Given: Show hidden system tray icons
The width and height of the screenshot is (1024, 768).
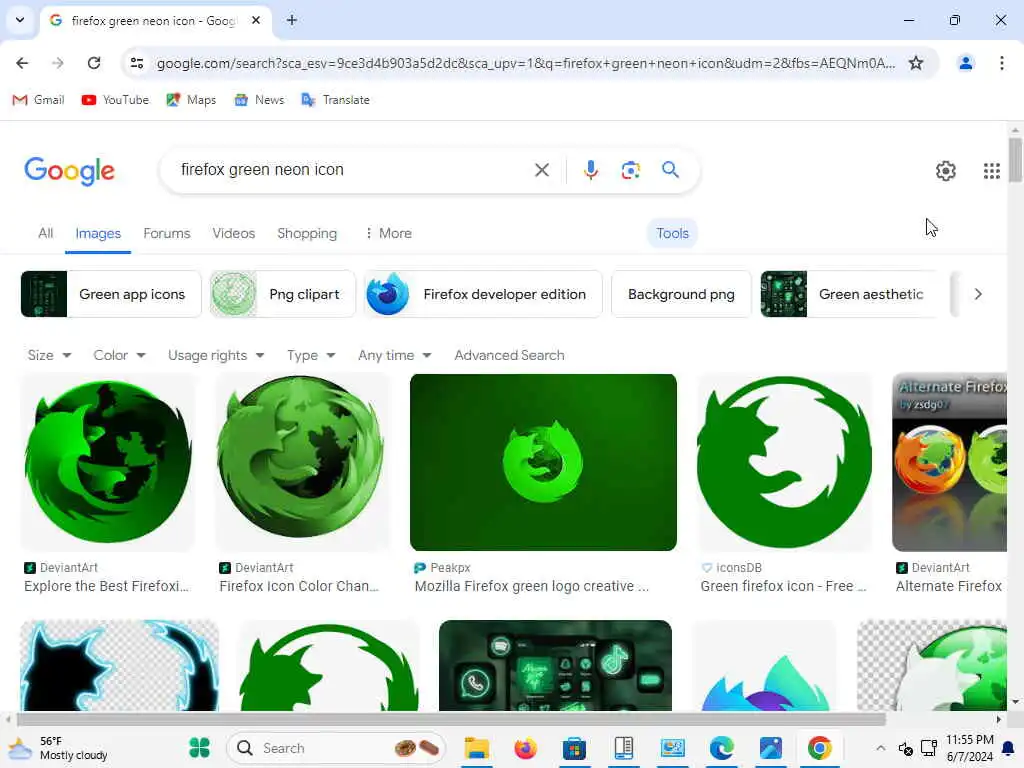Looking at the screenshot, I should click(x=880, y=748).
